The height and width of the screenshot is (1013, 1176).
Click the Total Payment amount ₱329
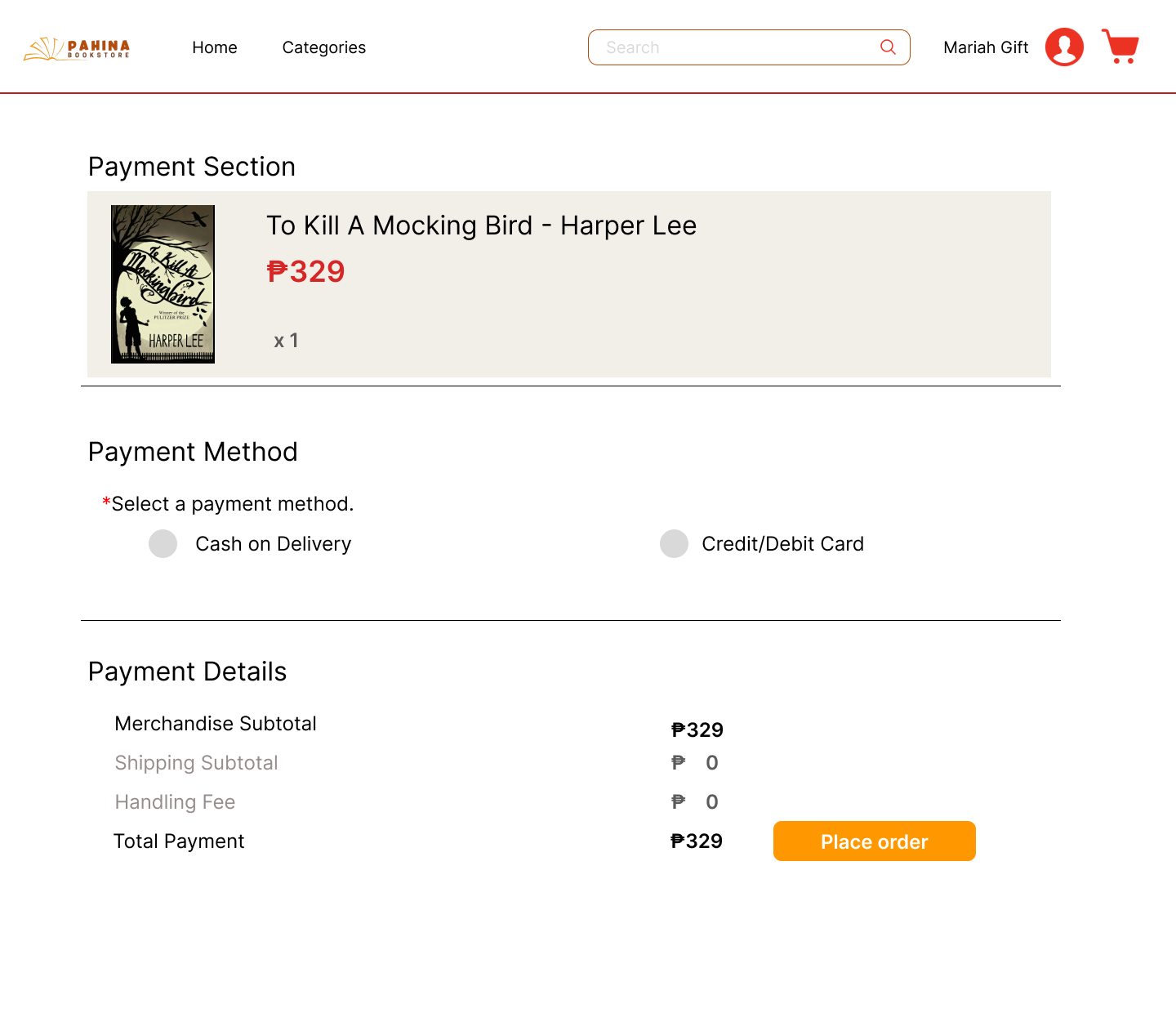pos(697,841)
